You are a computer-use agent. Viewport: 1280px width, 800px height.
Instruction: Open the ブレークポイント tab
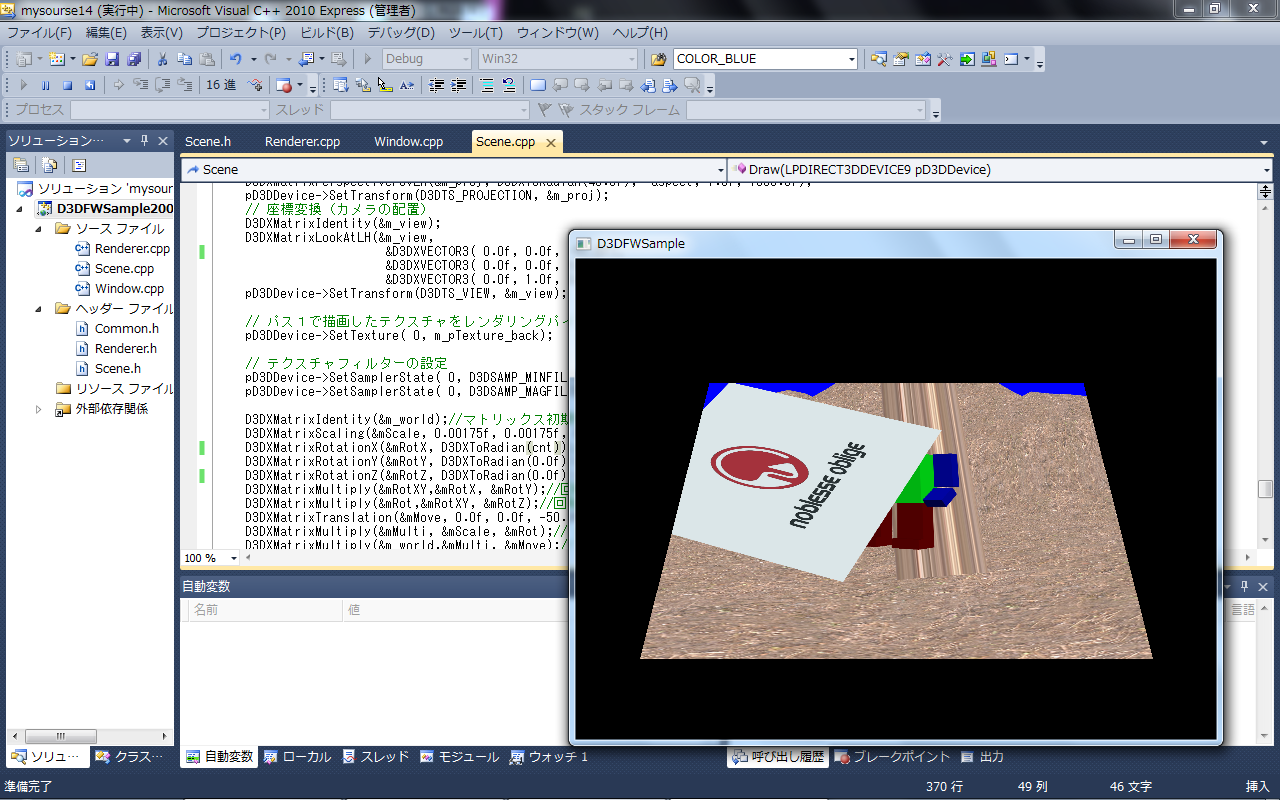tap(892, 757)
